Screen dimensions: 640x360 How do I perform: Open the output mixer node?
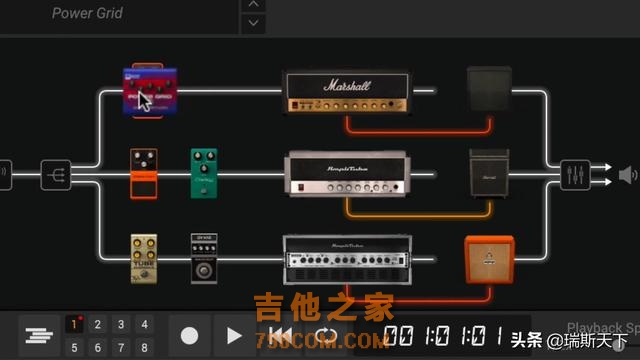point(575,175)
